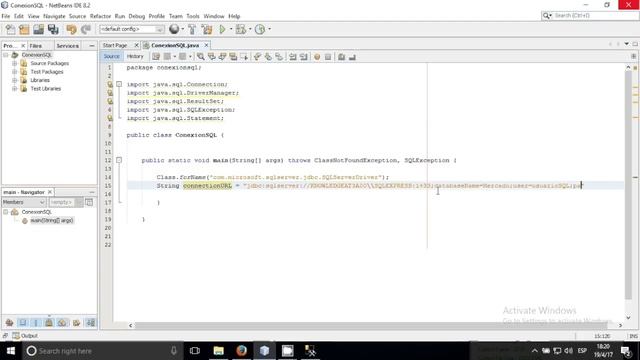This screenshot has width=640, height=360.
Task: Close the Start Page tab
Action: [x=136, y=45]
